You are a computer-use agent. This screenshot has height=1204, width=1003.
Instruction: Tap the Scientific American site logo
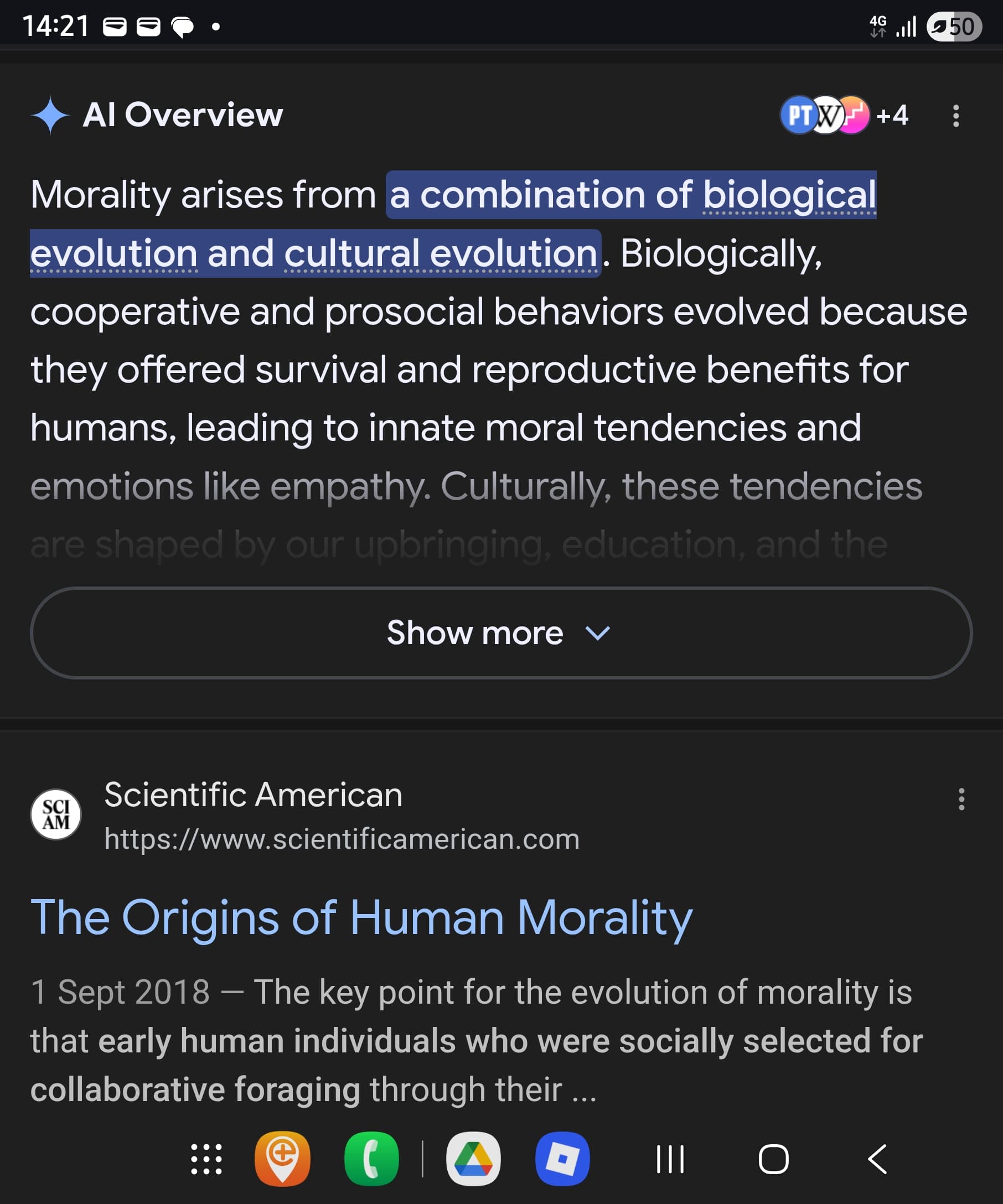click(x=55, y=814)
